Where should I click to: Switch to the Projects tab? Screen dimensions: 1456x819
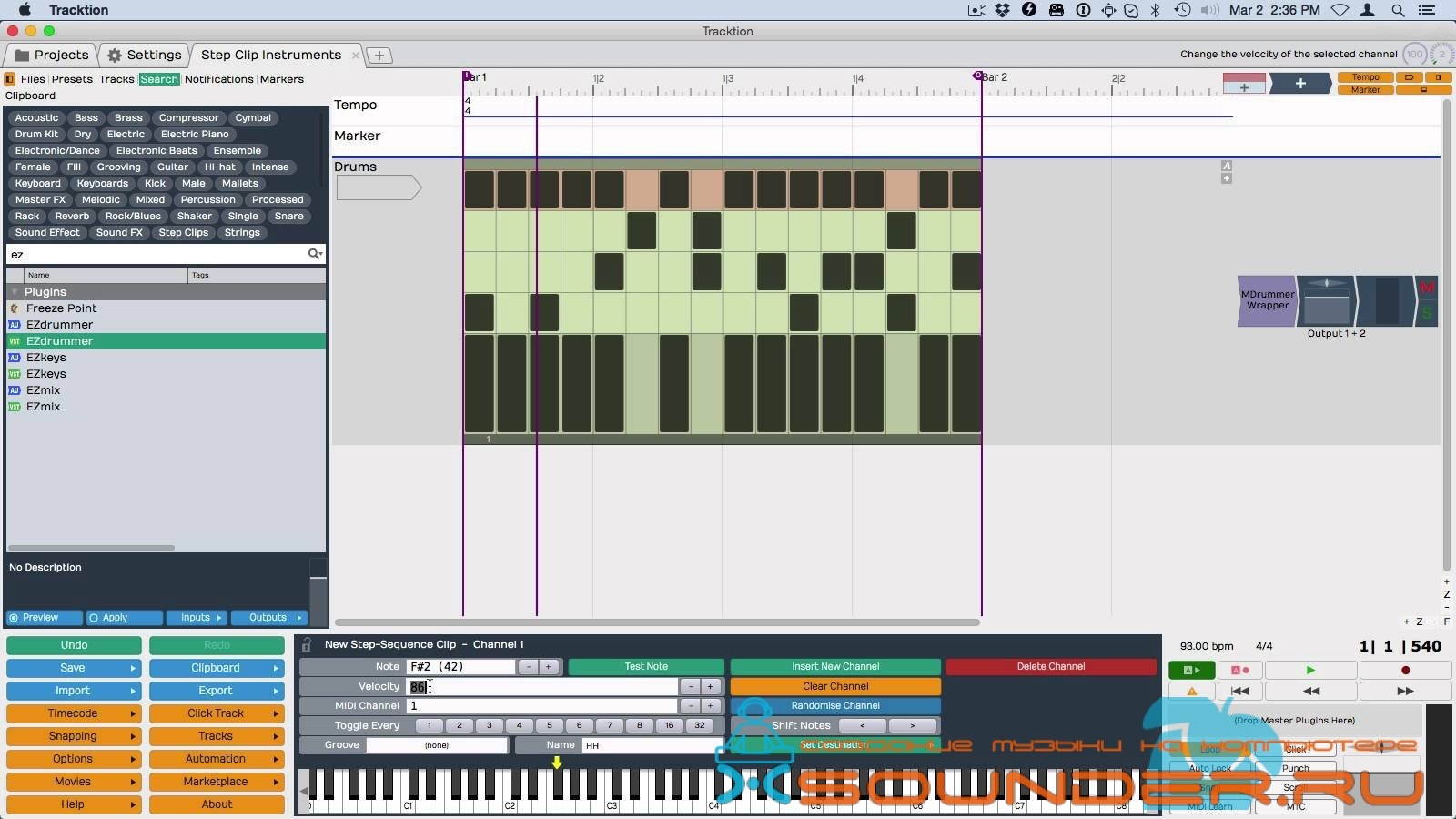pyautogui.click(x=52, y=55)
